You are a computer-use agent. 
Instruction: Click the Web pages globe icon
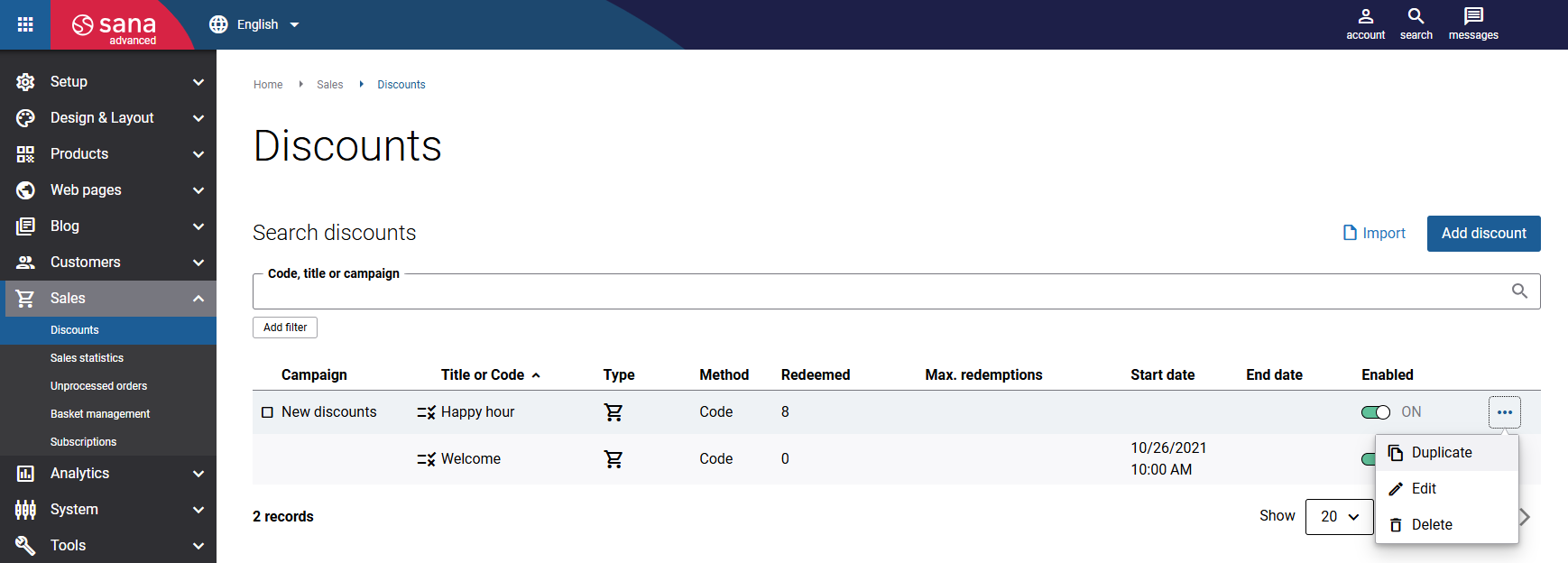pos(25,190)
